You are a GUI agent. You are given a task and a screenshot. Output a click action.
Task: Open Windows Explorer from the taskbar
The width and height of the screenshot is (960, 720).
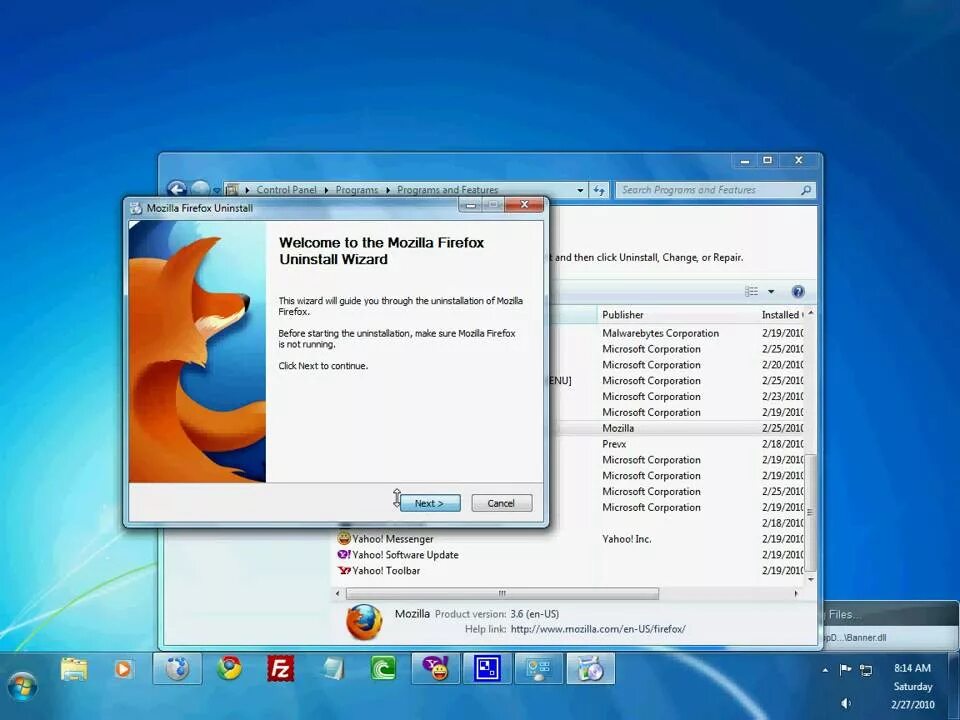tap(74, 669)
